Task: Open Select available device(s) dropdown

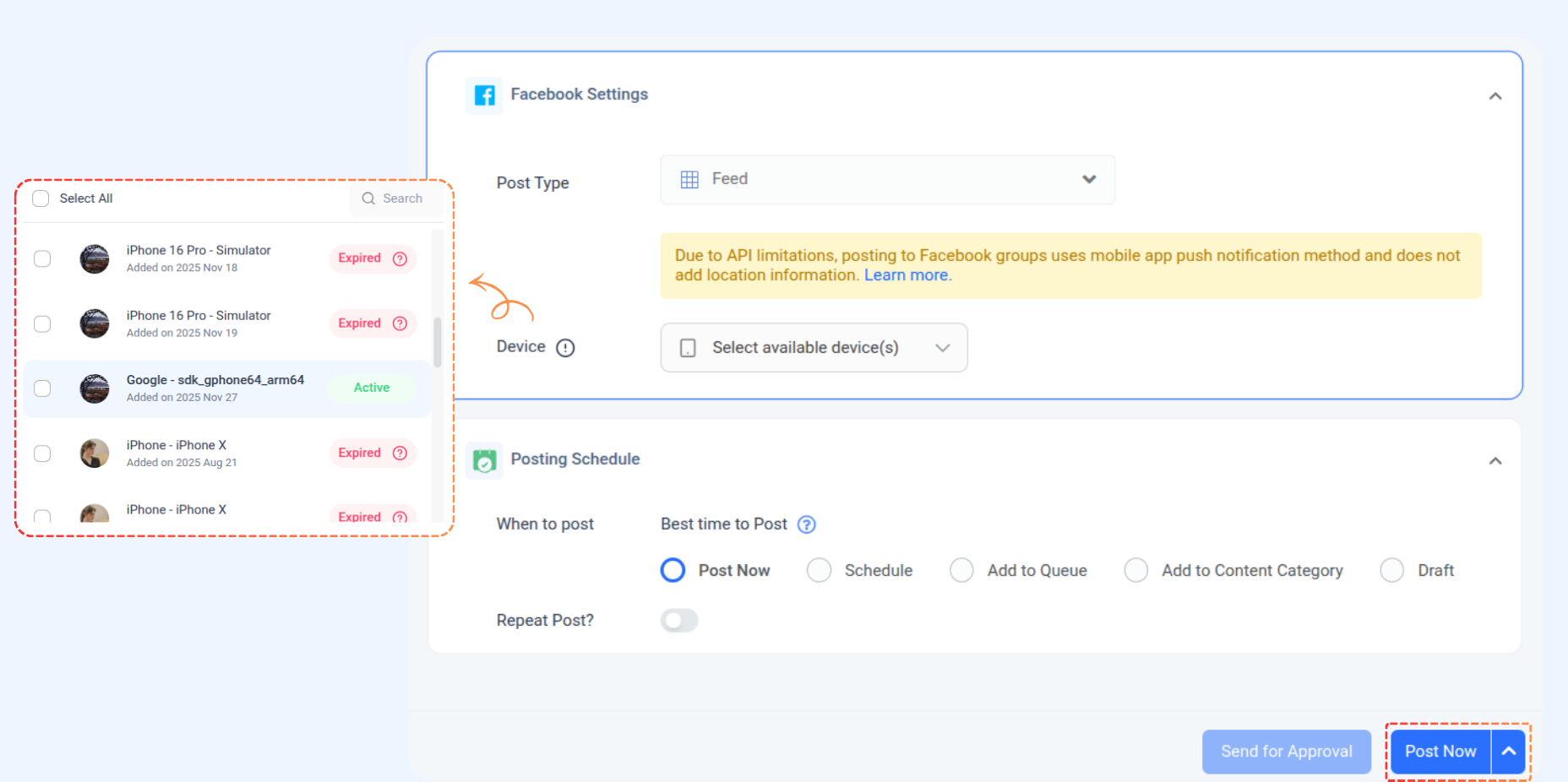Action: 814,348
